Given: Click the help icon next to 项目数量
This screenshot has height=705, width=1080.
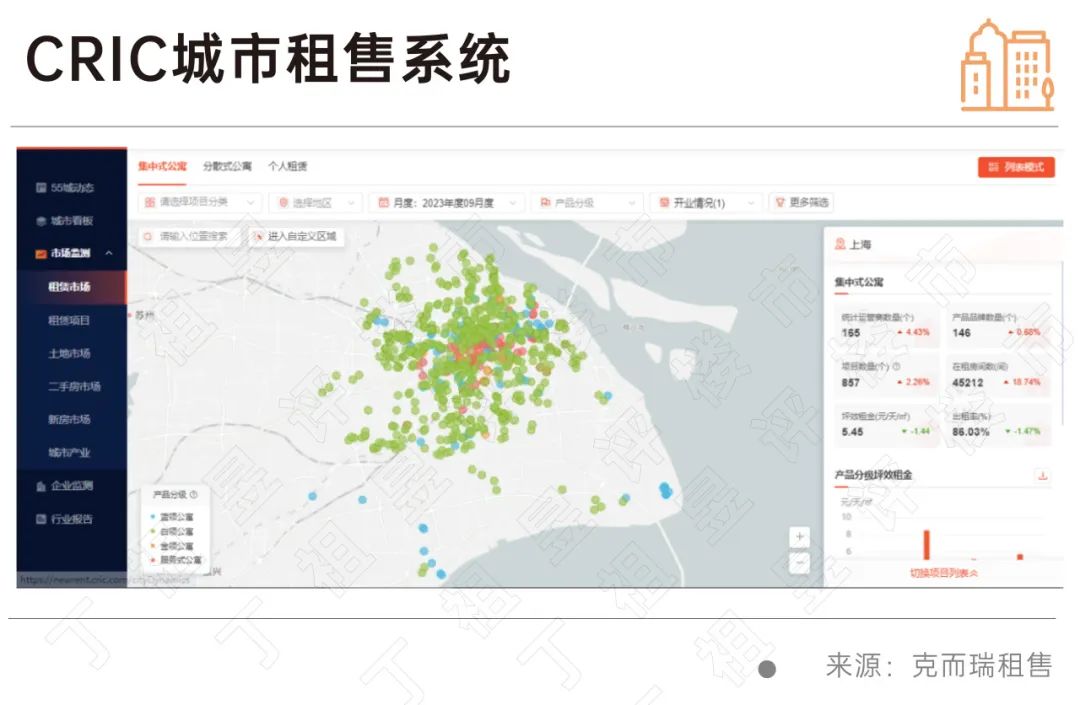Looking at the screenshot, I should point(896,367).
